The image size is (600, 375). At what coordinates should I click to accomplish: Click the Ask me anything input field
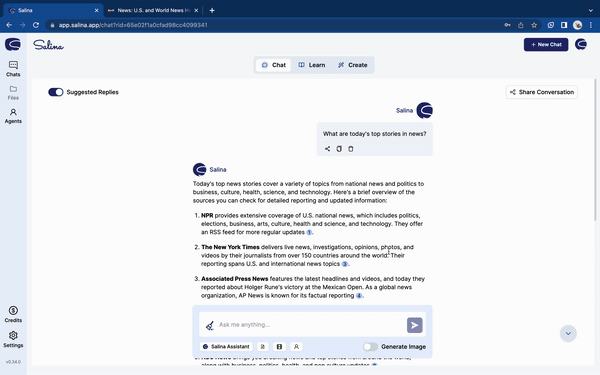pyautogui.click(x=311, y=325)
